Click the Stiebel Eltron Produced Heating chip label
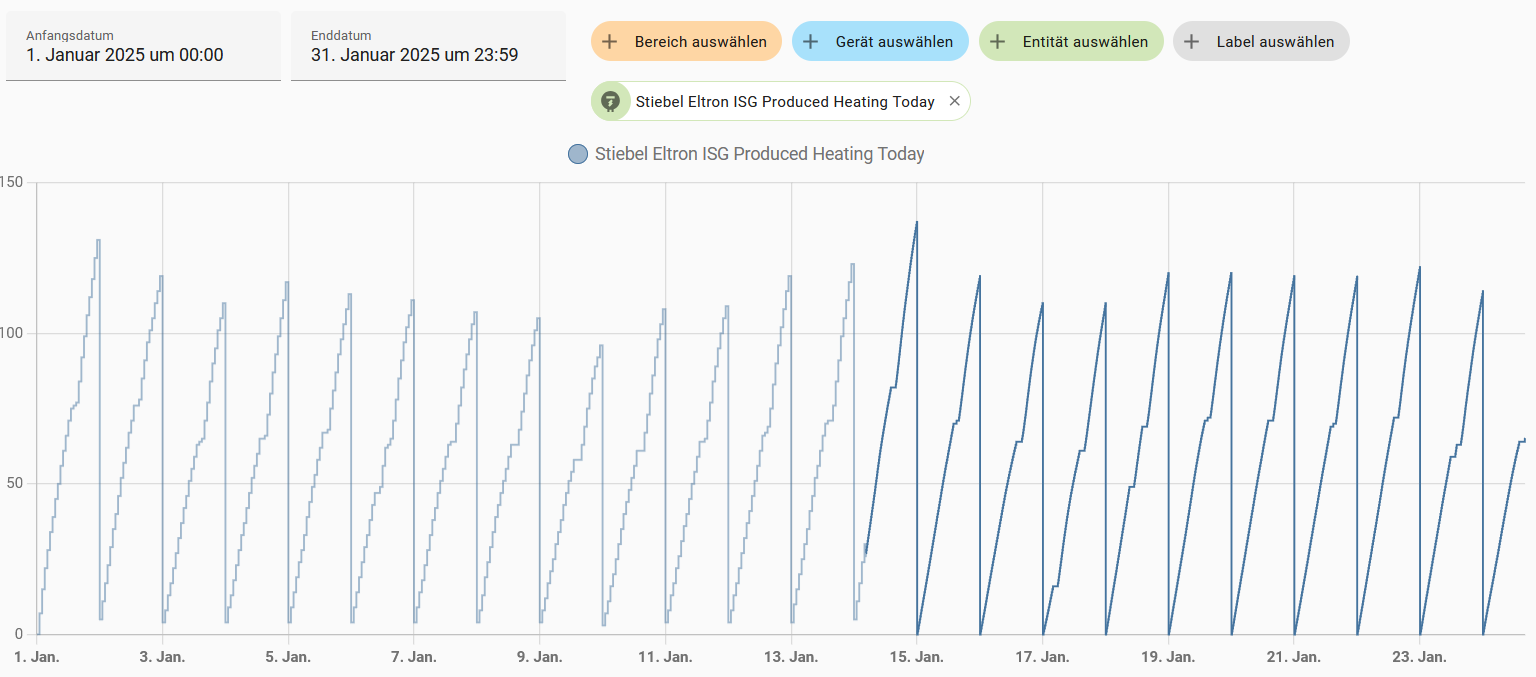 click(x=785, y=102)
